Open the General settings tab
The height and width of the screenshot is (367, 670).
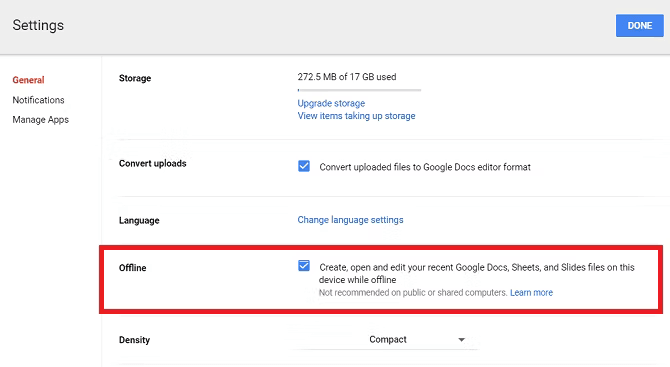coord(28,80)
